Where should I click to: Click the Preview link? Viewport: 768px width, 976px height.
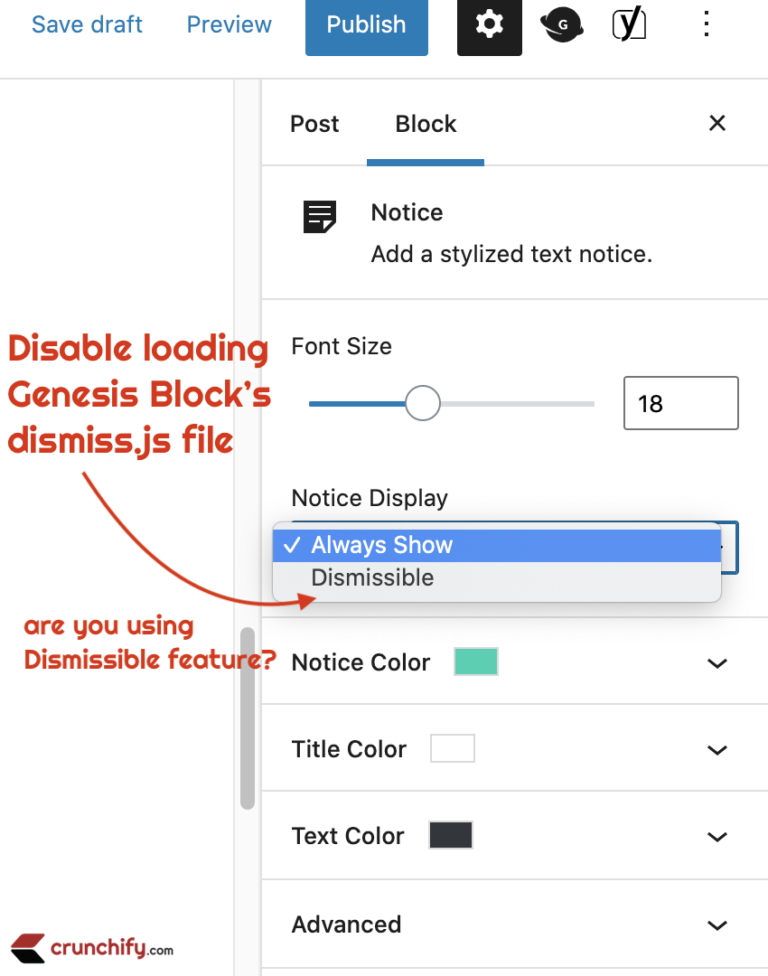[229, 25]
